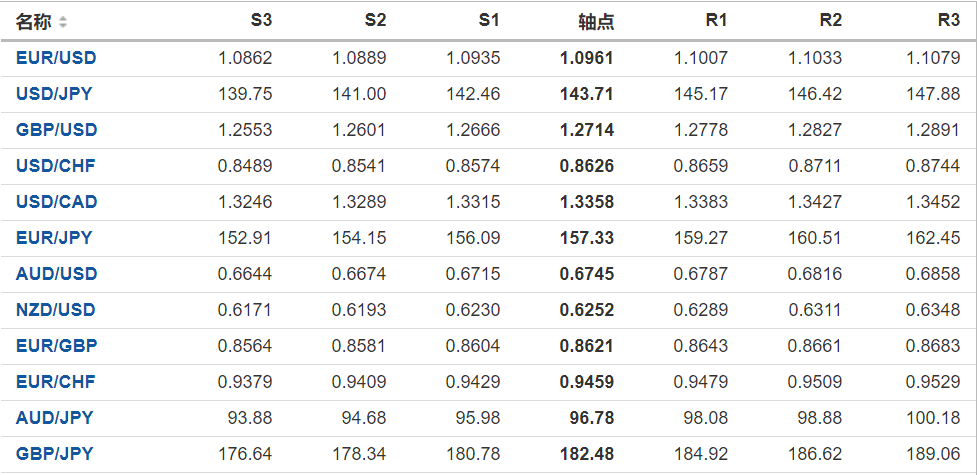
Task: Click the sort arrows beside 名称
Action: coord(63,22)
